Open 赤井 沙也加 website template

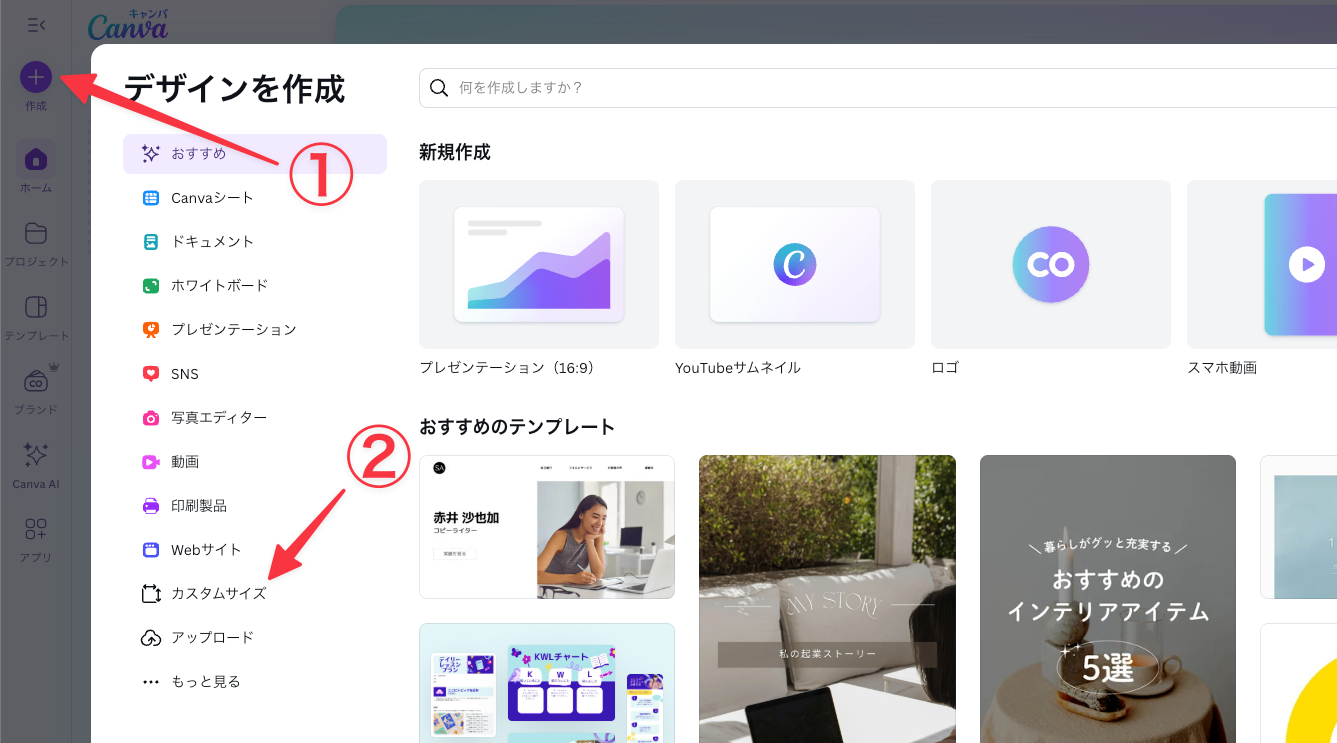[547, 527]
